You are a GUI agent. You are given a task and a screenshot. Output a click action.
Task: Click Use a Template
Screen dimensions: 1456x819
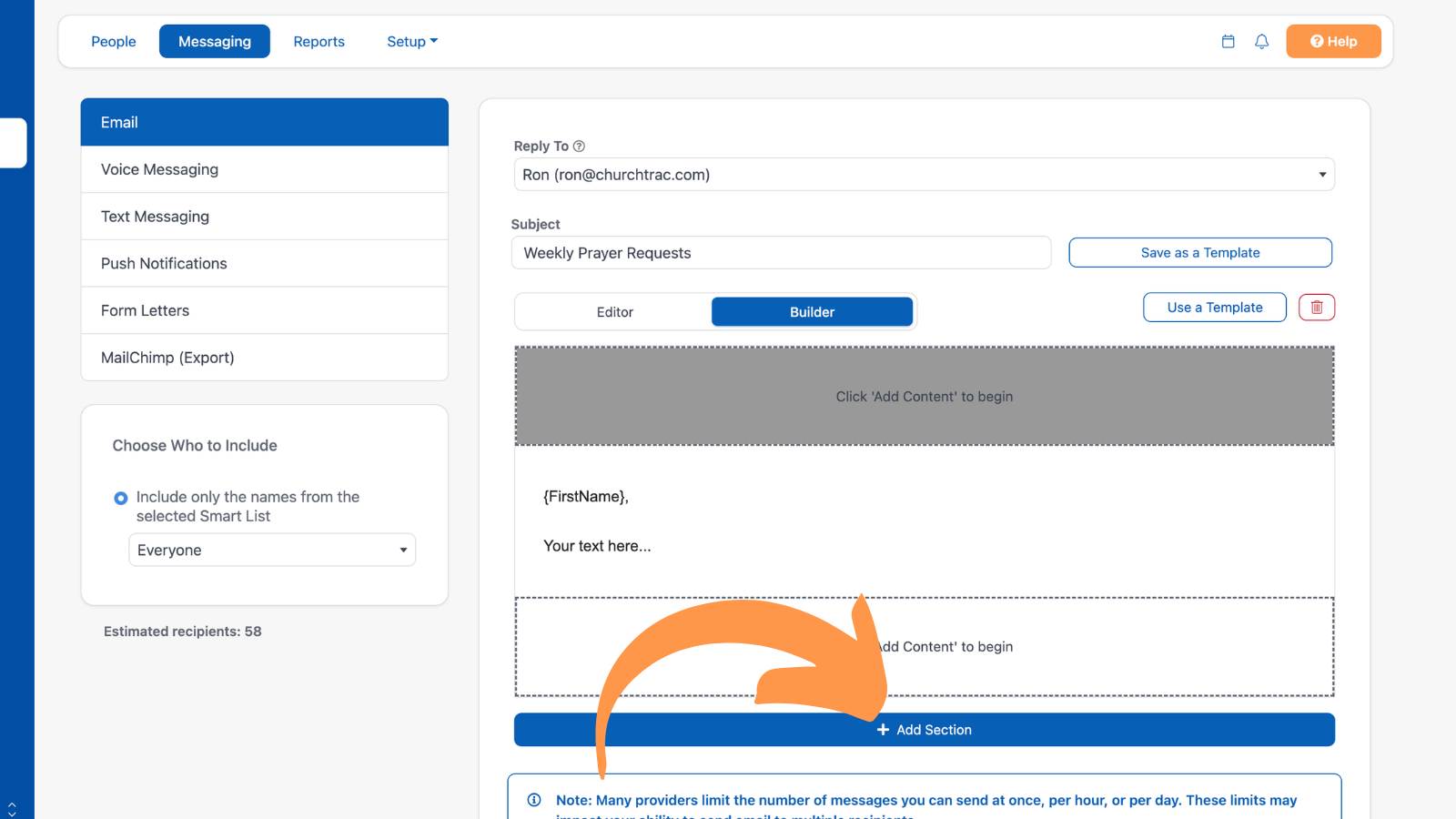[x=1215, y=308]
